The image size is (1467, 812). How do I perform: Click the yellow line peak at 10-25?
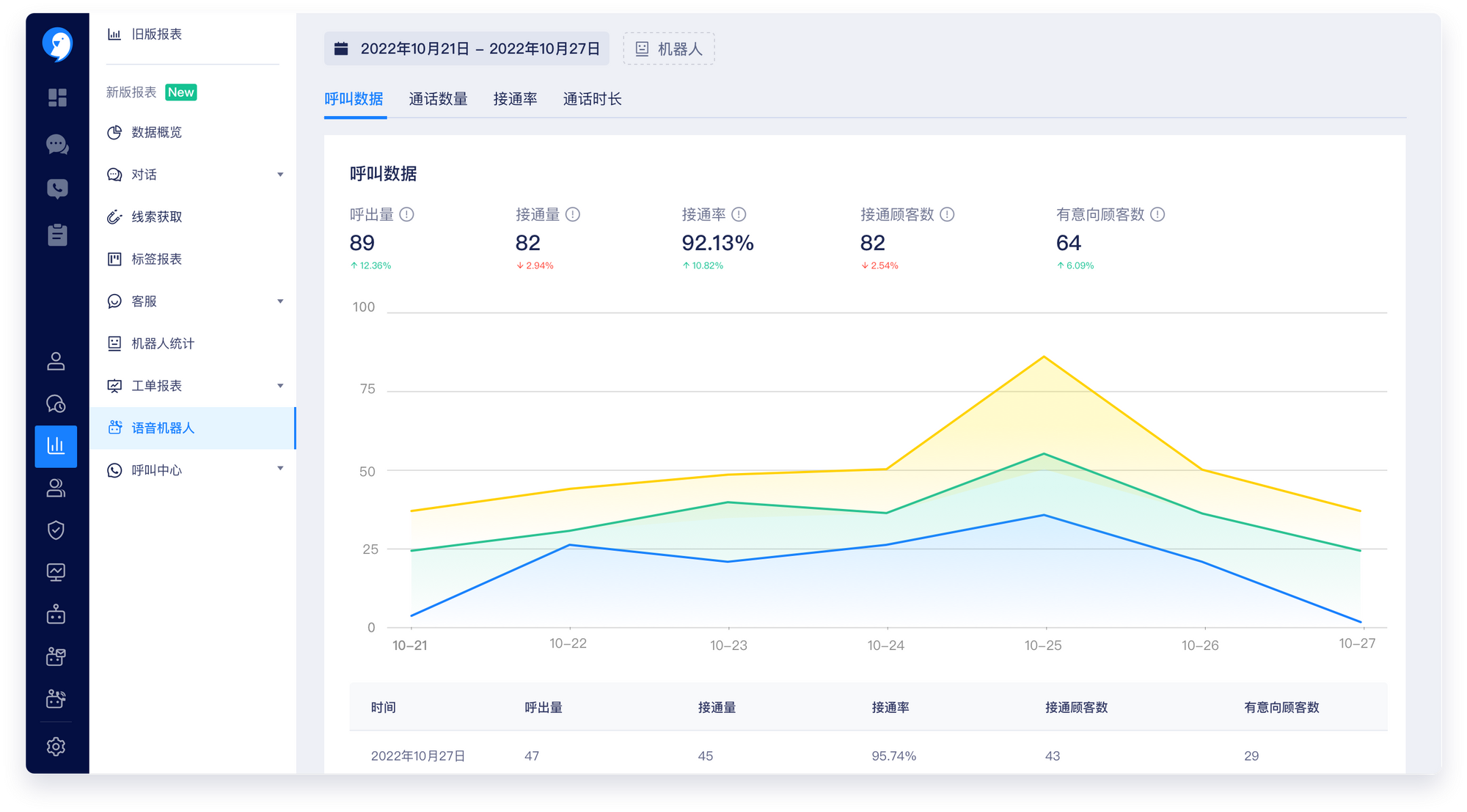pos(1044,357)
